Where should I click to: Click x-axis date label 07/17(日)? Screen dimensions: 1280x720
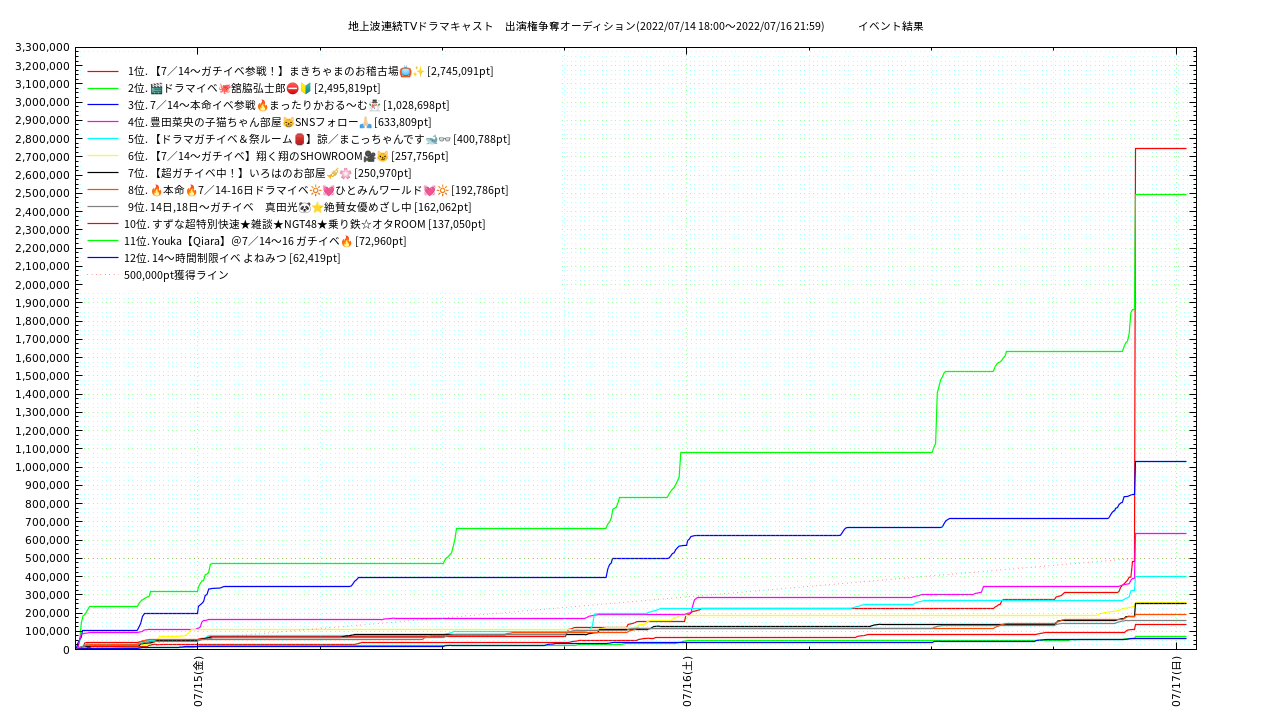1176,682
